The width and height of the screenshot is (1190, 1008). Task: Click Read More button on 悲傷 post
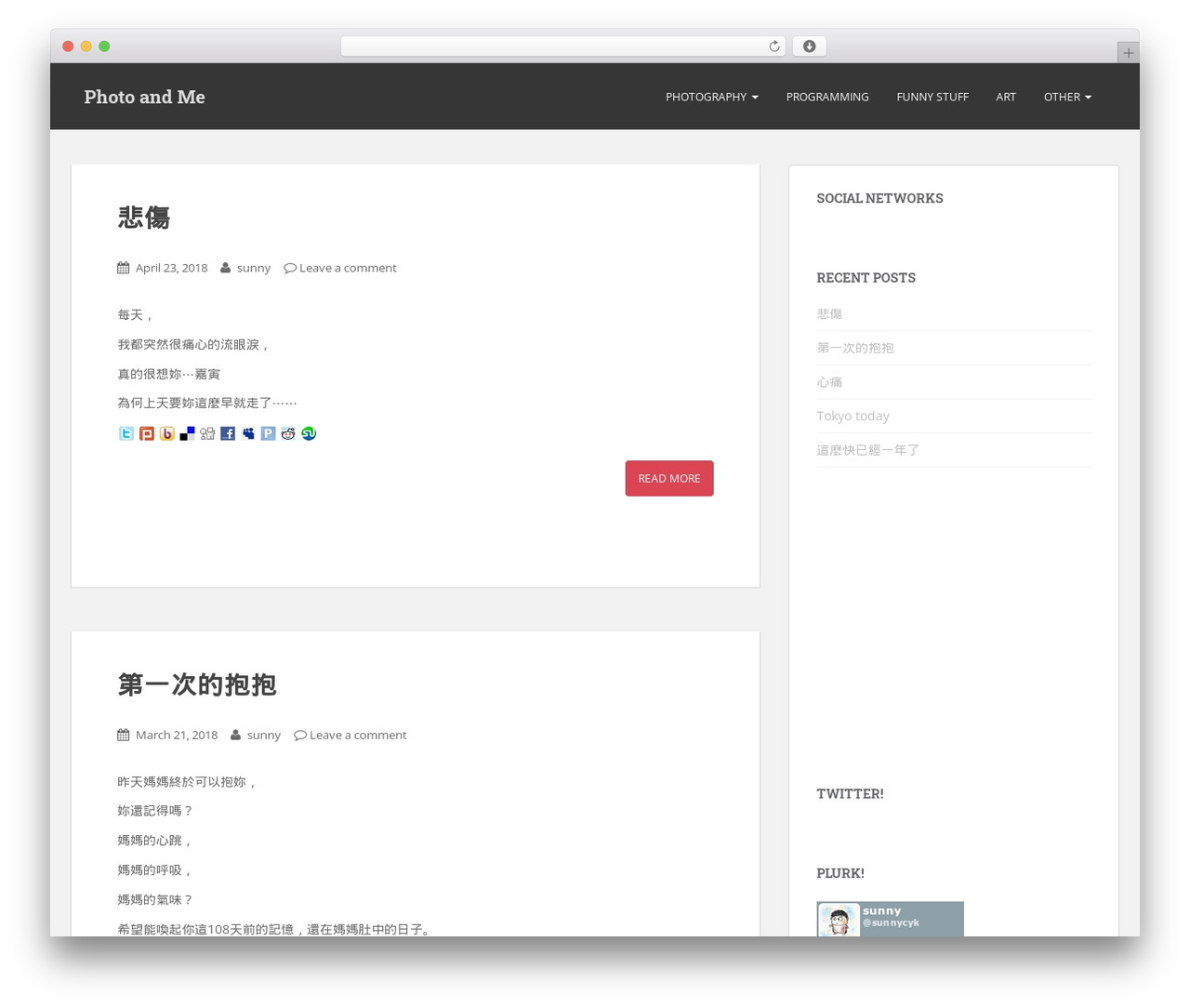pyautogui.click(x=669, y=478)
